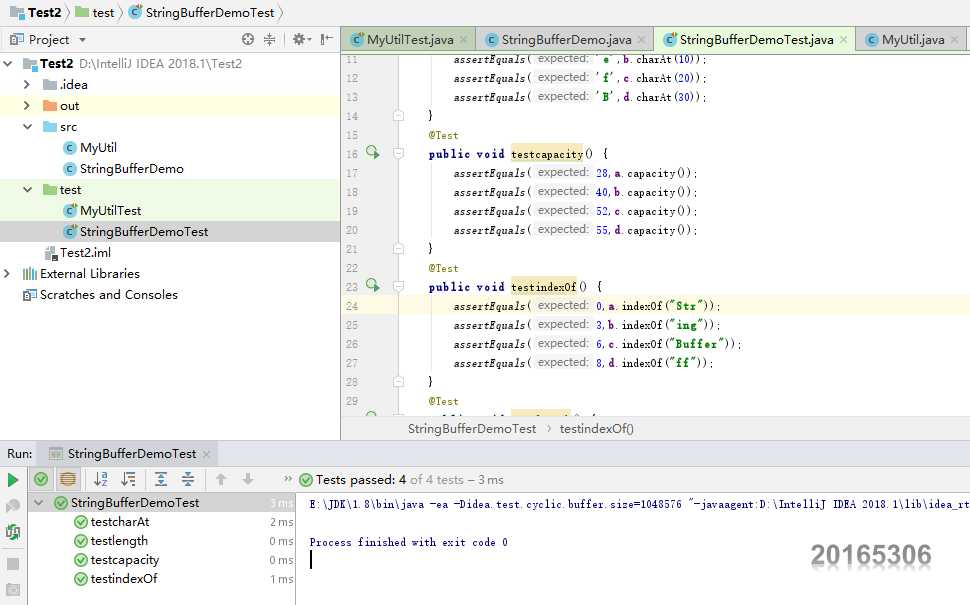
Task: Open Project panel settings gear
Action: [298, 40]
